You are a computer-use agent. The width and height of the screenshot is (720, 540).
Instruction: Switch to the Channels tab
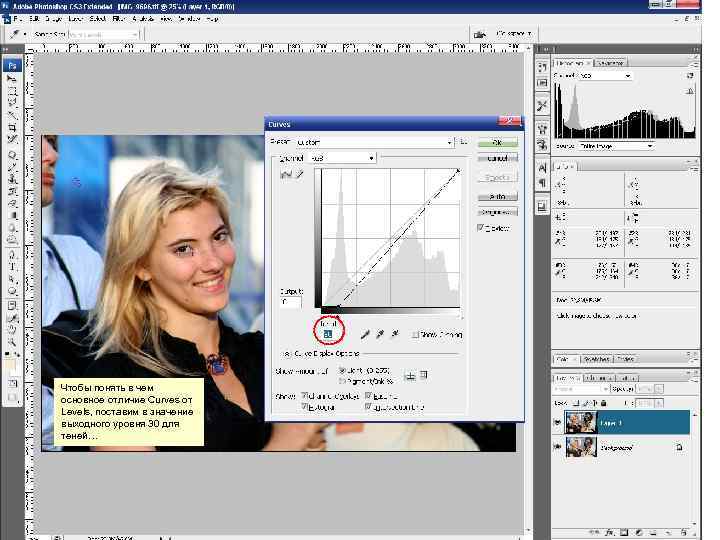coord(598,378)
